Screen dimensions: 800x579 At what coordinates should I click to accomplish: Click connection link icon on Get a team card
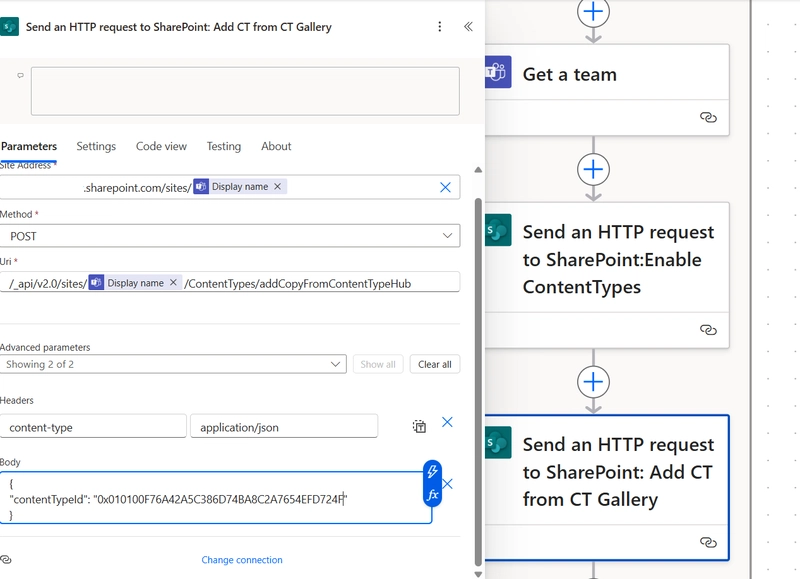coord(708,117)
